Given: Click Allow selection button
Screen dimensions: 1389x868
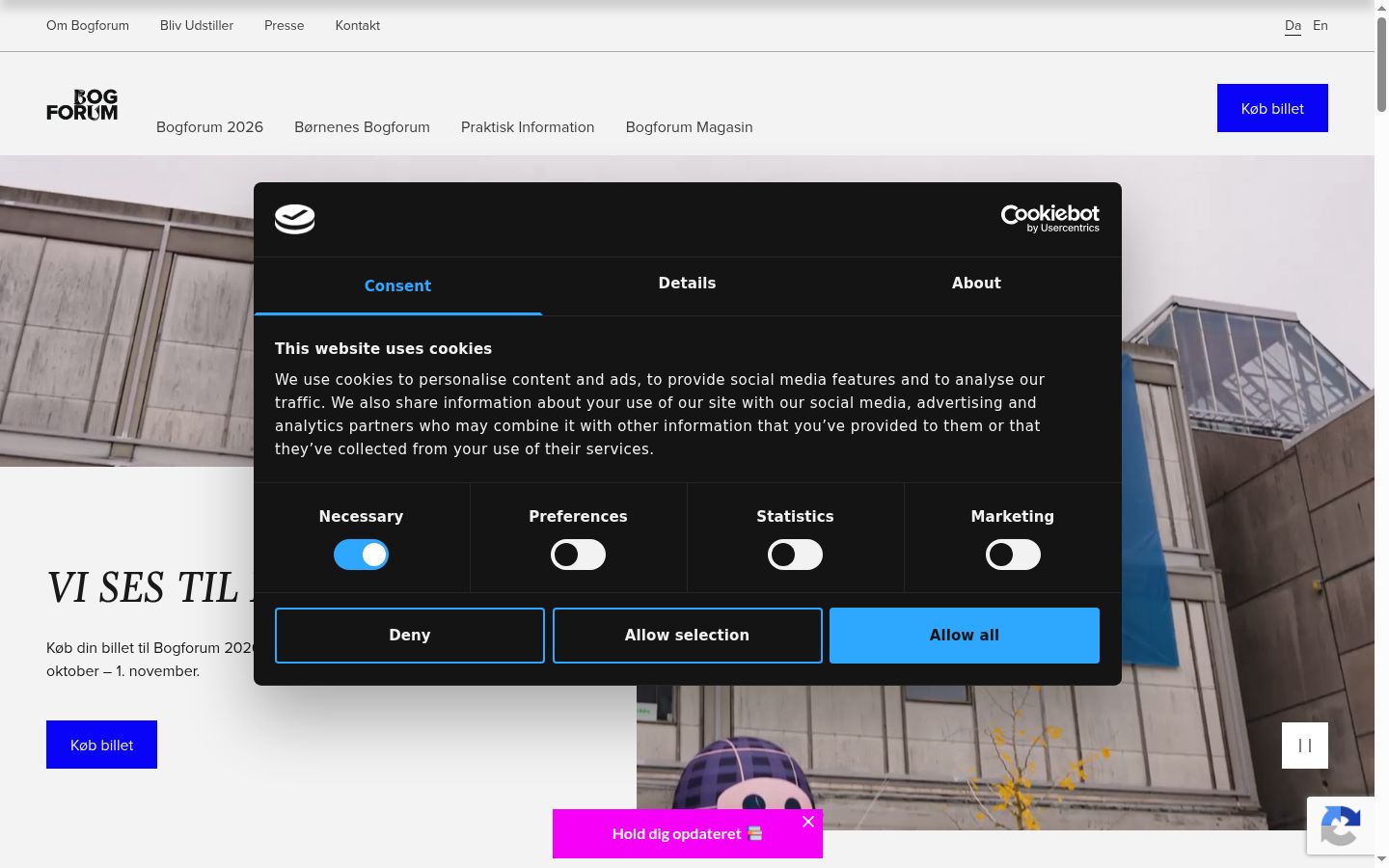Looking at the screenshot, I should 687,636.
